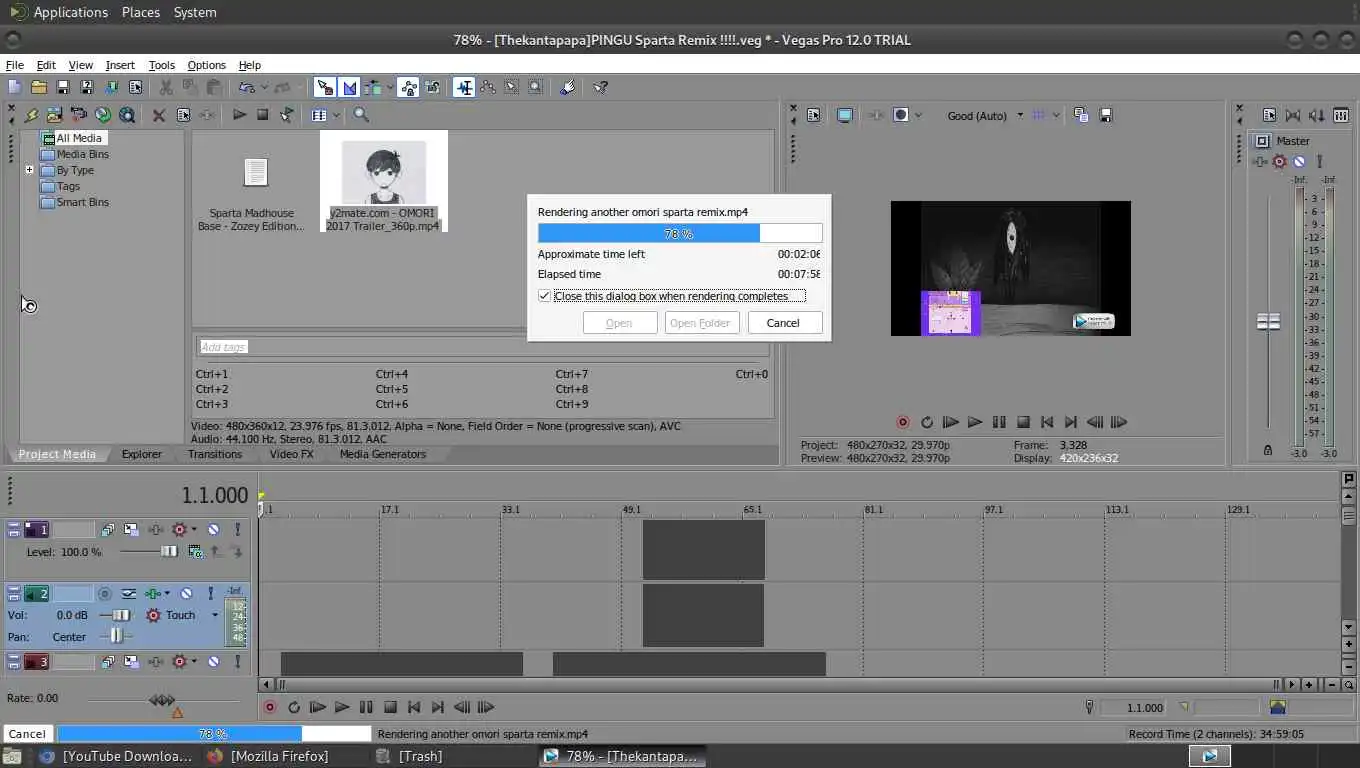Open the Touch automation mode dropdown

point(215,615)
